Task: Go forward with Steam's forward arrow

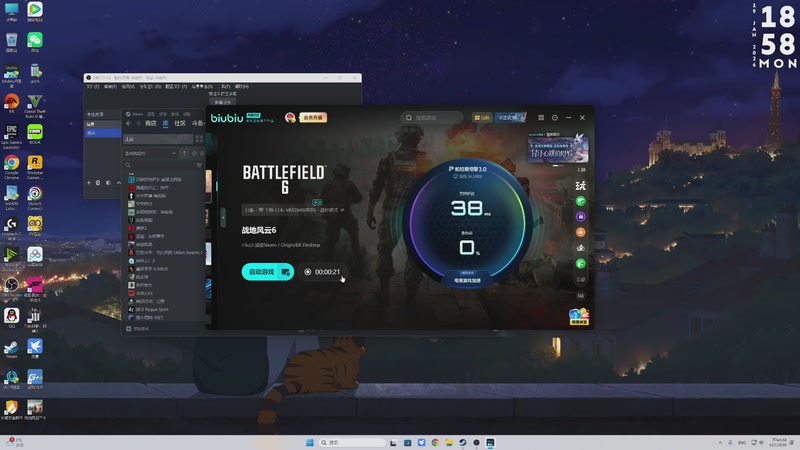Action: coord(138,123)
